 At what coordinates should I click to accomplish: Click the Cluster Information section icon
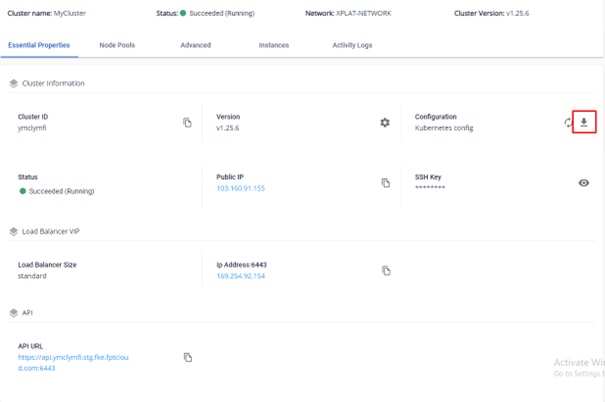13,84
